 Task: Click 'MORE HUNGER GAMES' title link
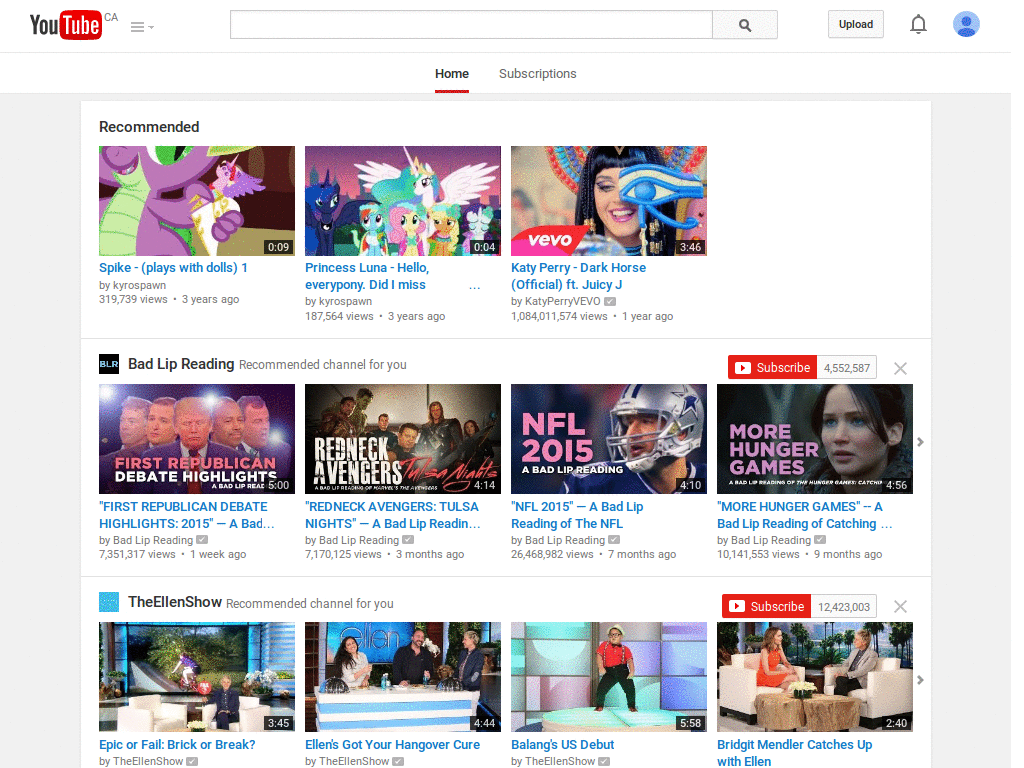805,515
